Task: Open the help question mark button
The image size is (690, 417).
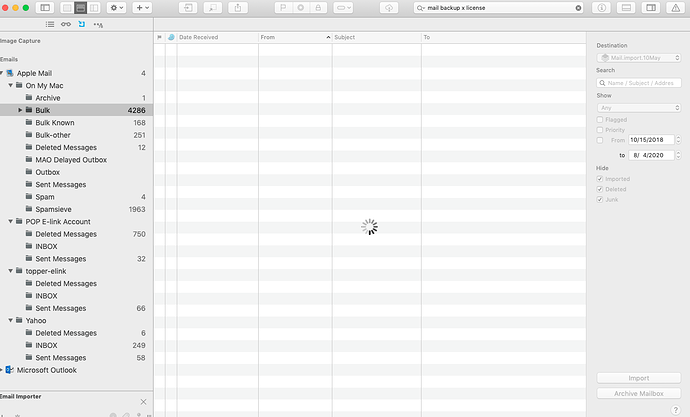Action: click(x=675, y=410)
